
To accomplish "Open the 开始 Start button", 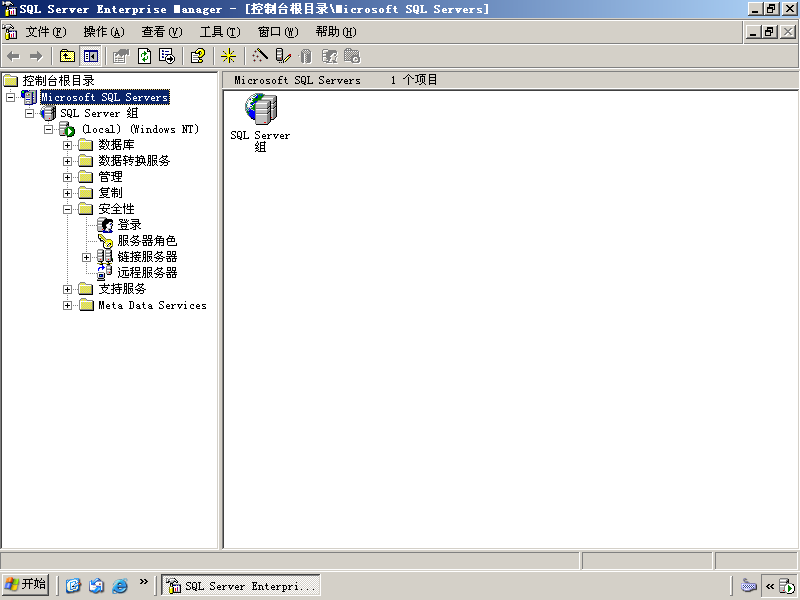I will (26, 584).
